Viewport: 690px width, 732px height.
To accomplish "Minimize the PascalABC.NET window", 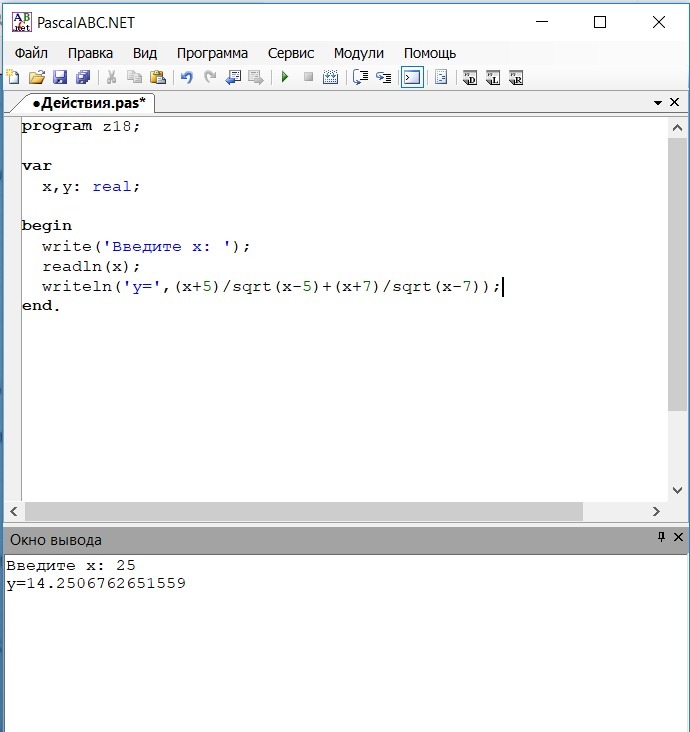I will click(x=542, y=22).
